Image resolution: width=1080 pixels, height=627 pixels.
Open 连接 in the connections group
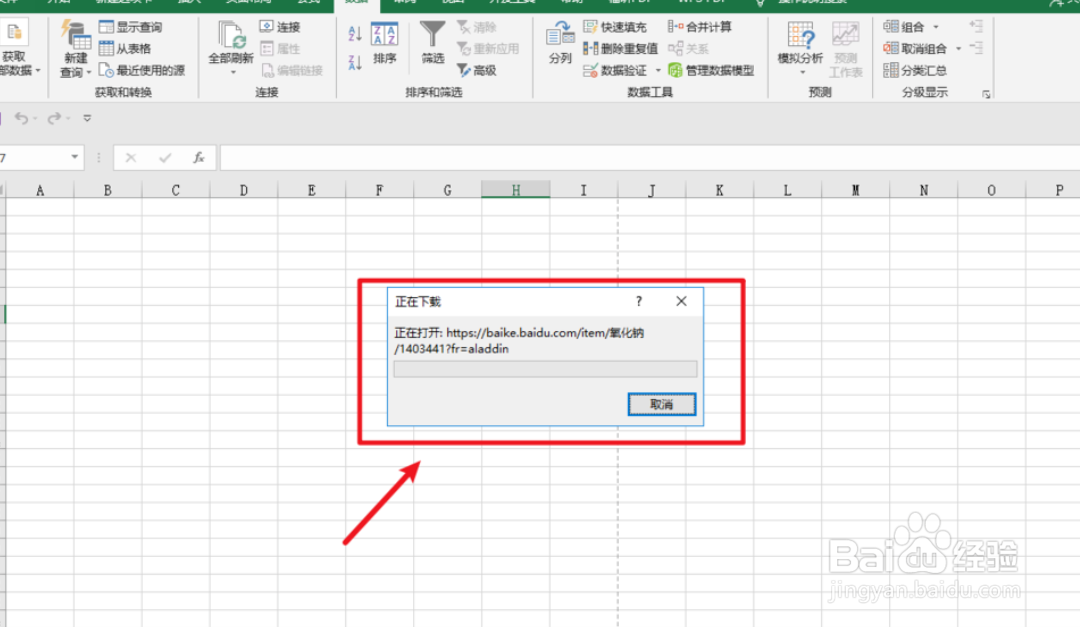click(x=280, y=27)
